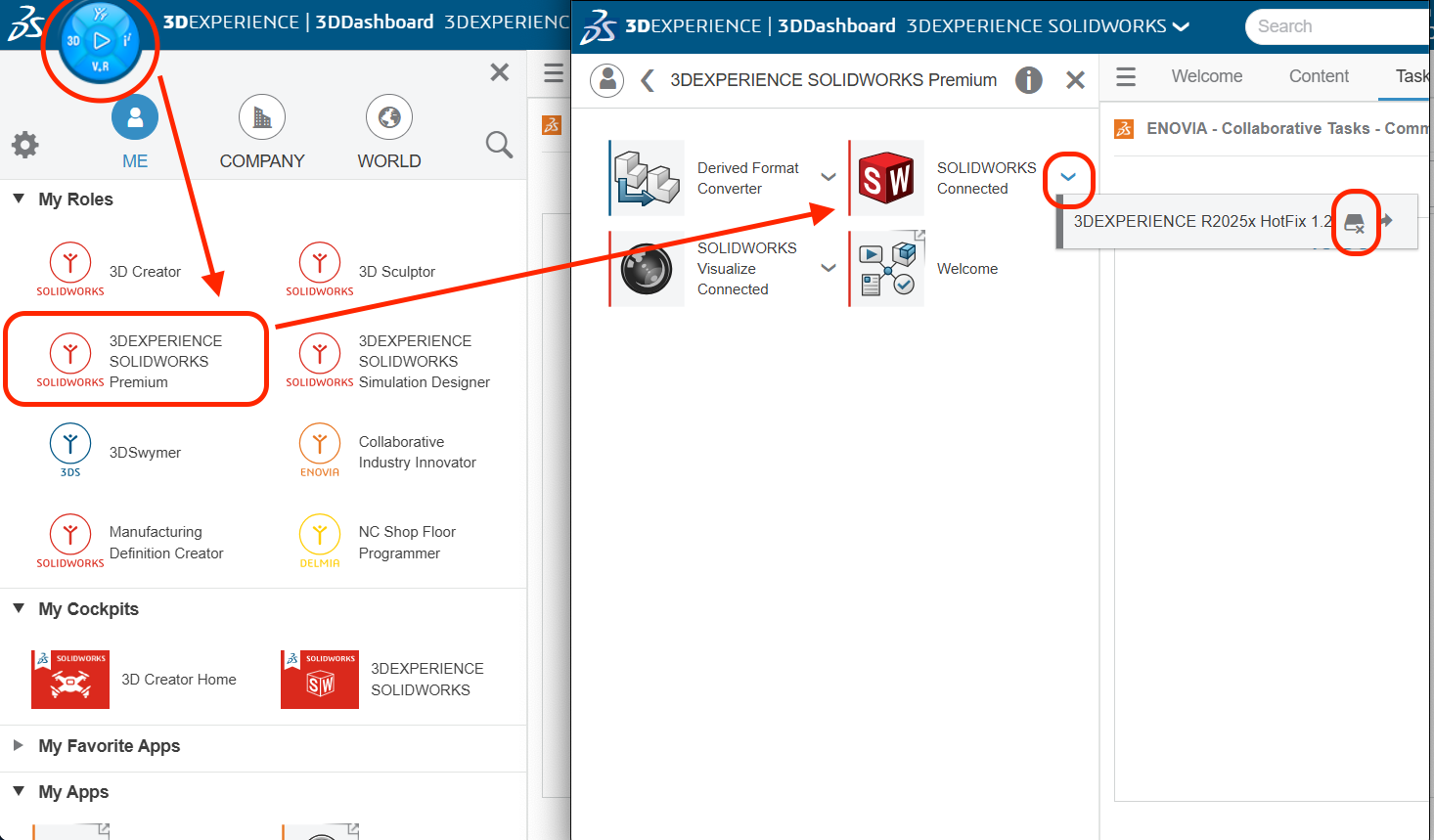Viewport: 1434px width, 840px height.
Task: Open hamburger menu in the left window dashboard
Action: [554, 73]
